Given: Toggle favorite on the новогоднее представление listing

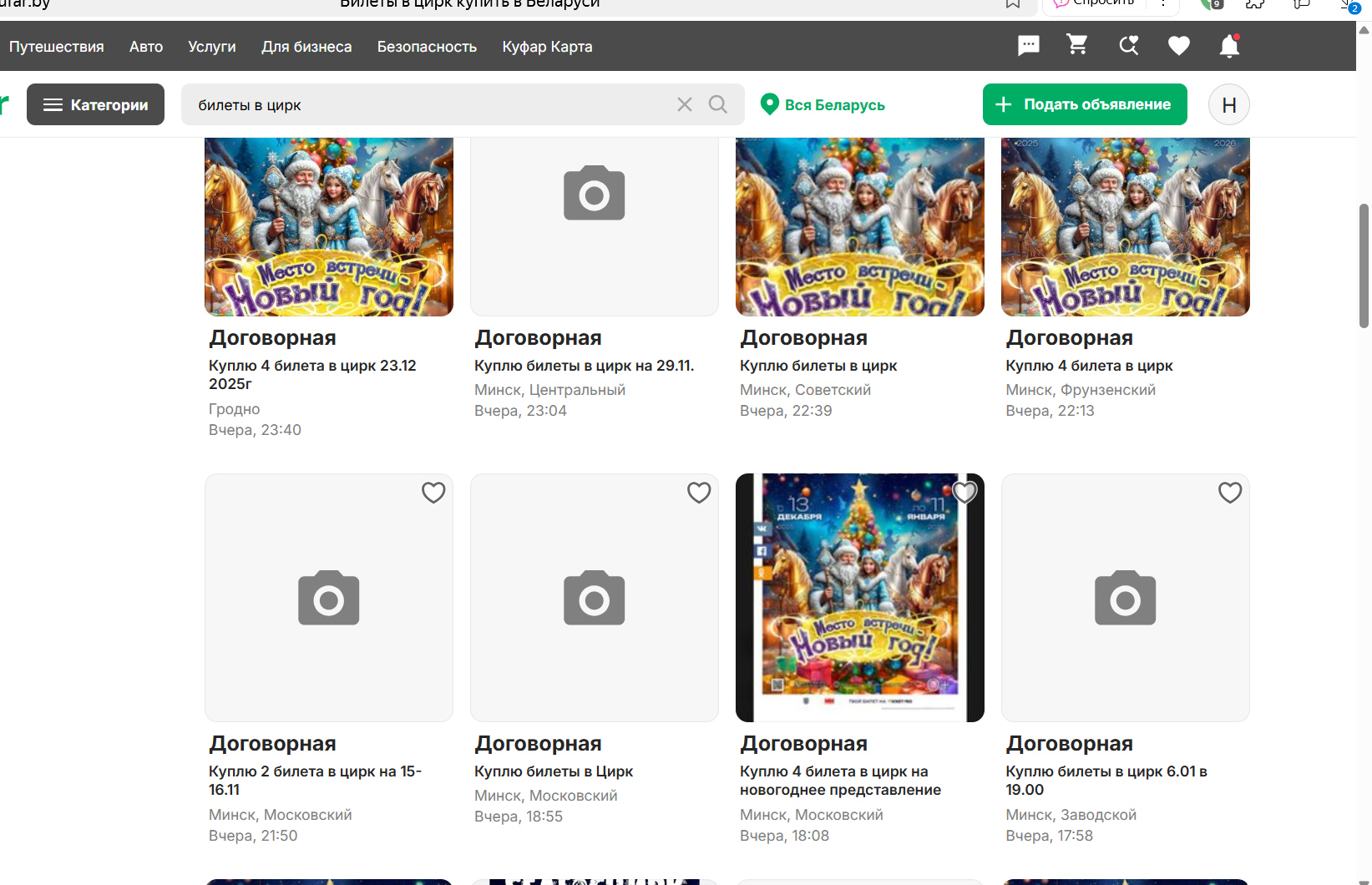Looking at the screenshot, I should 964,493.
